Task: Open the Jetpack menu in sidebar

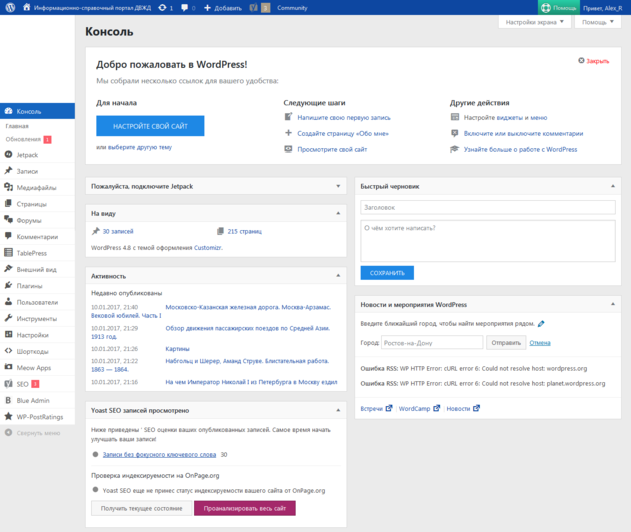Action: tap(27, 155)
